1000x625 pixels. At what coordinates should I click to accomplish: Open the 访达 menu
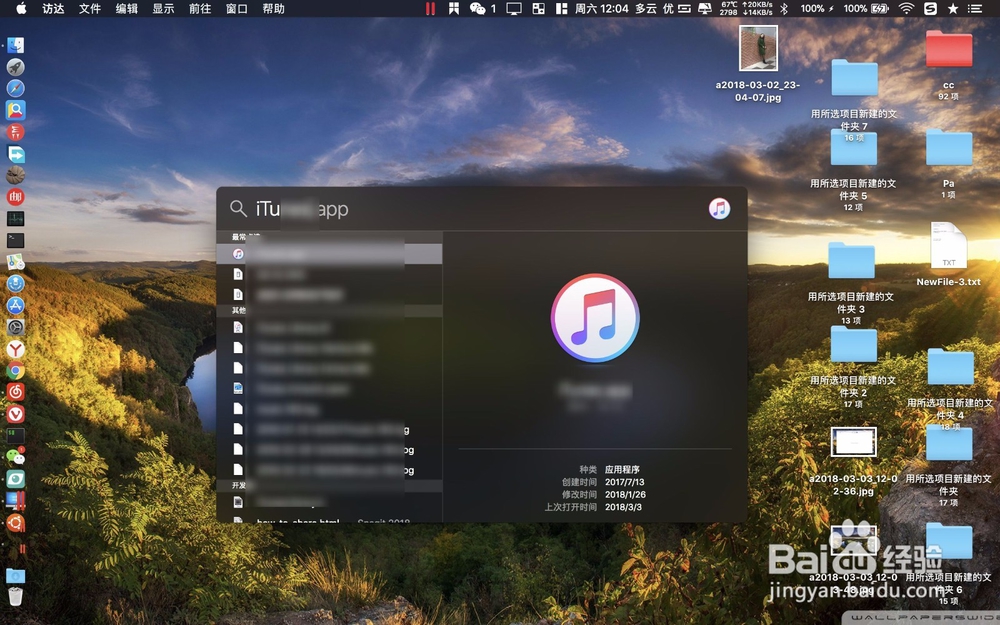tap(53, 8)
